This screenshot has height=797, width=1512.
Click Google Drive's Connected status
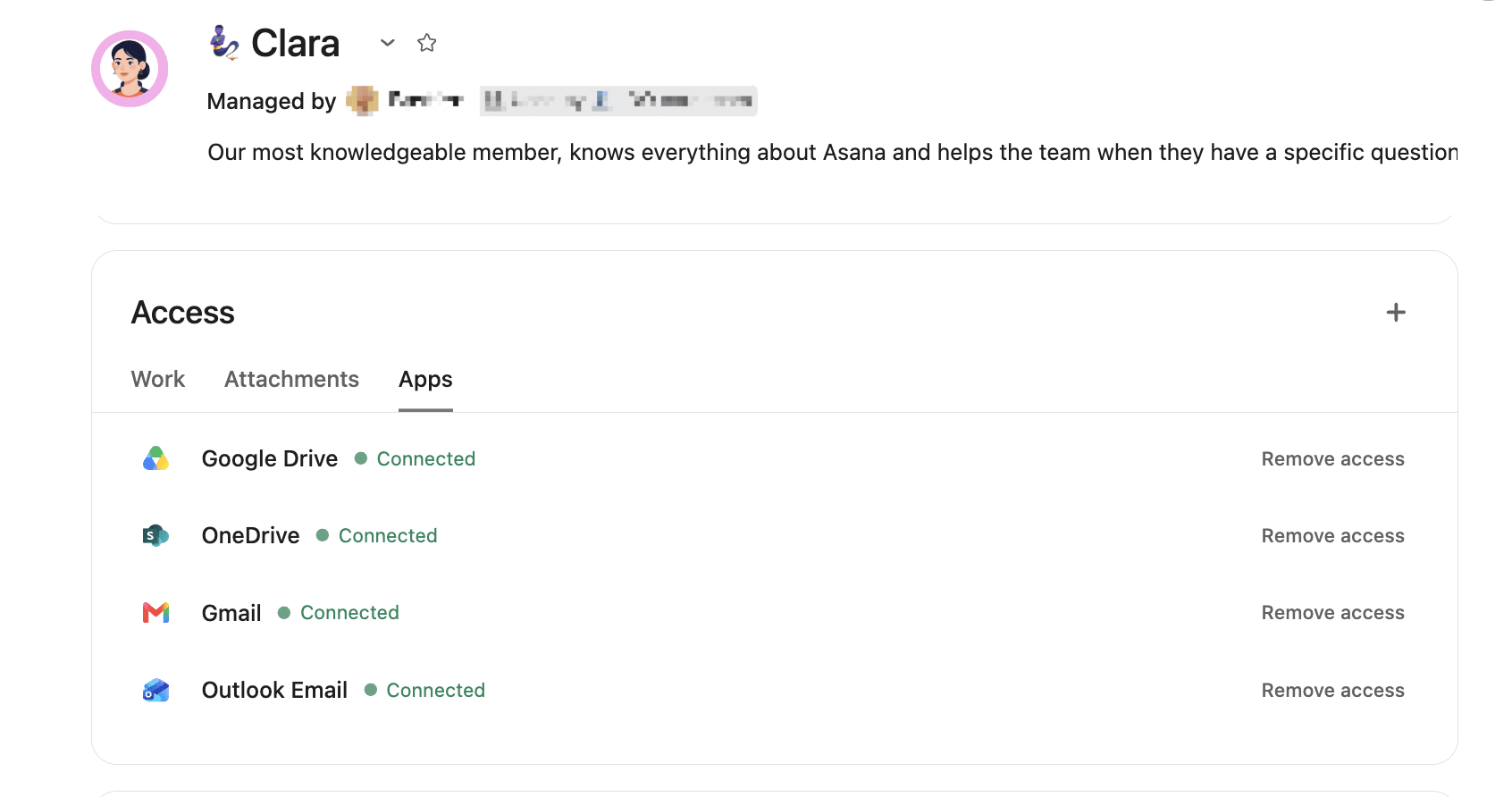(x=416, y=459)
